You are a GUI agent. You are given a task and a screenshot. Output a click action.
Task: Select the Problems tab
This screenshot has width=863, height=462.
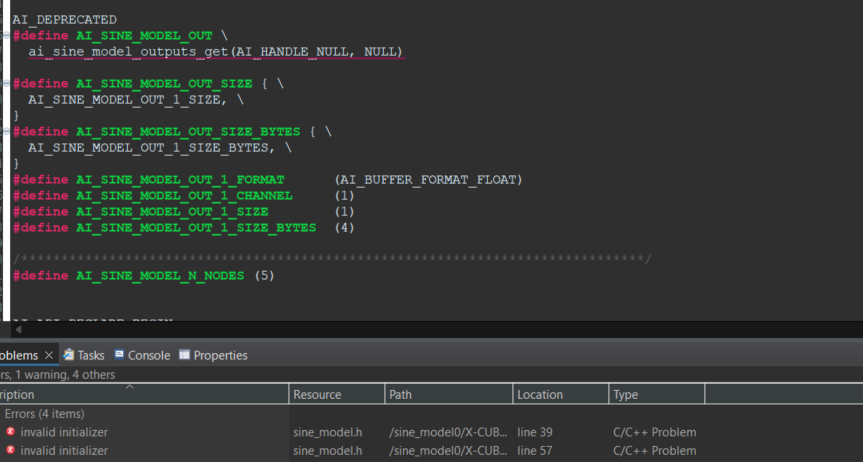point(19,355)
